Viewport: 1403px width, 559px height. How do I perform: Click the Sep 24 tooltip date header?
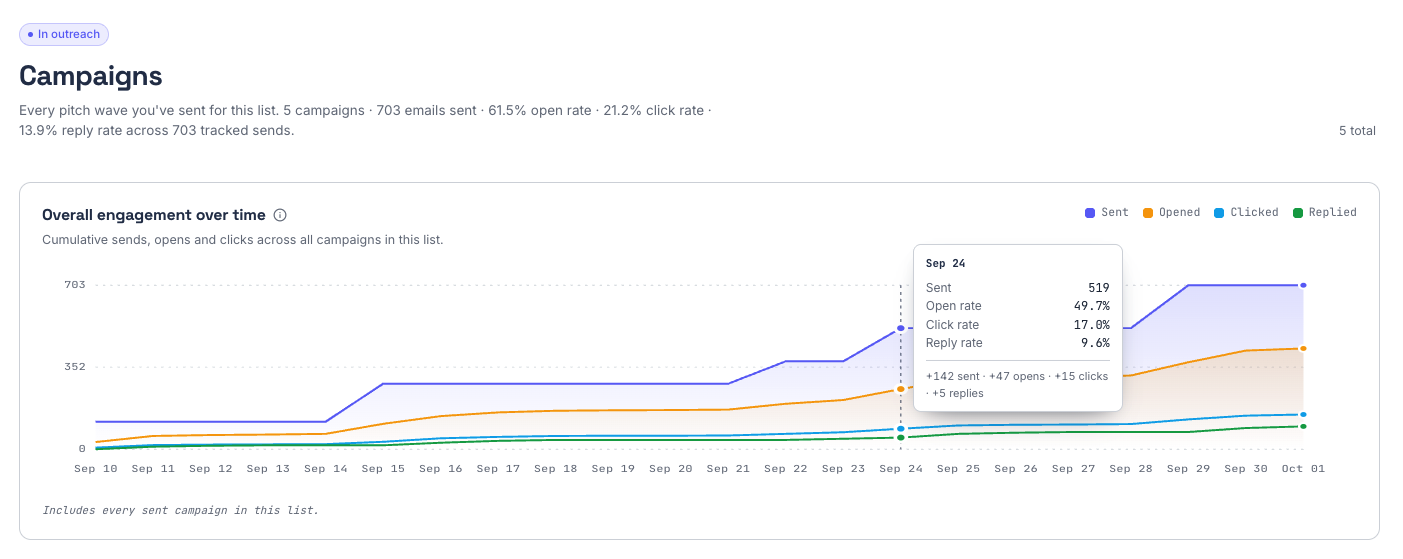point(946,264)
